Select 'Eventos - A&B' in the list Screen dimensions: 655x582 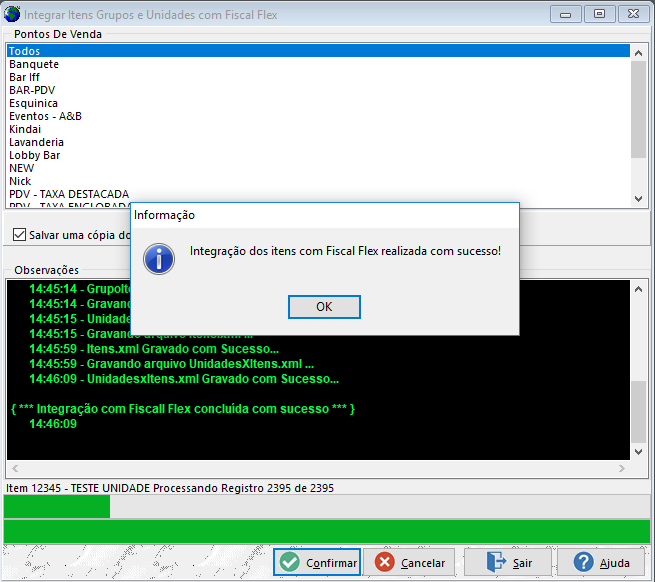(x=318, y=116)
